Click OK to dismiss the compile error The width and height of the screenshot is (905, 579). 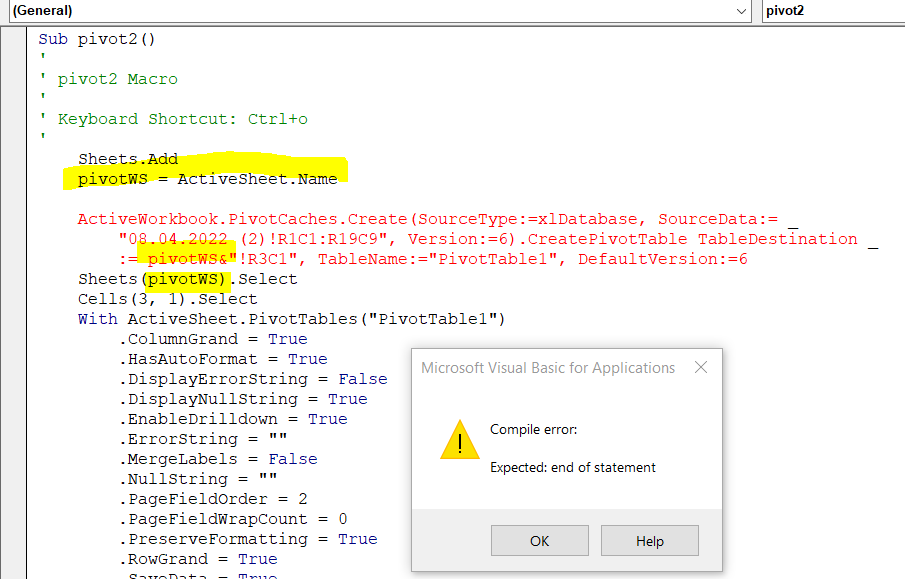(x=539, y=540)
